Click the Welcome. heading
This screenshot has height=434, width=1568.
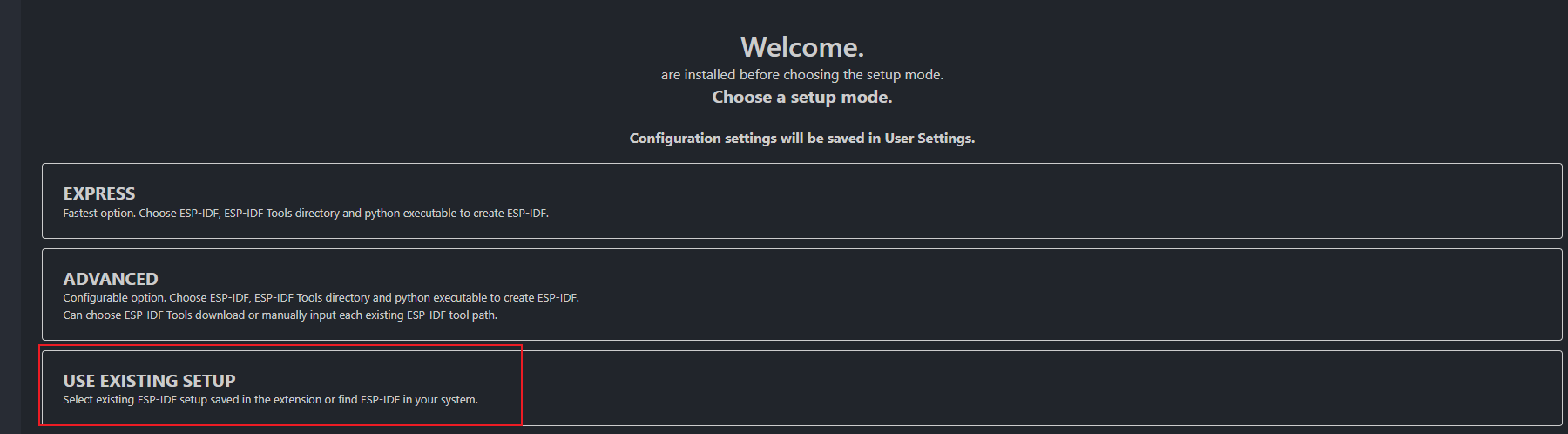click(x=801, y=46)
